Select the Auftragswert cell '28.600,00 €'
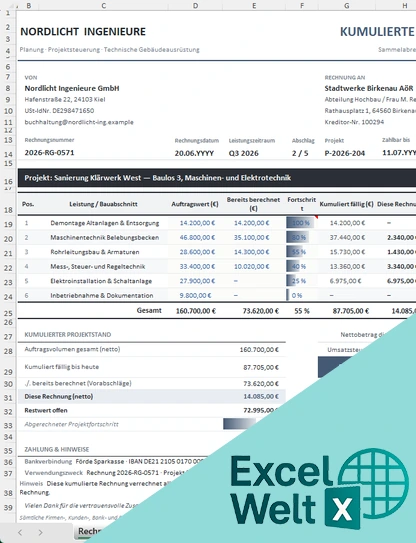Image resolution: width=416 pixels, height=543 pixels. [x=197, y=252]
